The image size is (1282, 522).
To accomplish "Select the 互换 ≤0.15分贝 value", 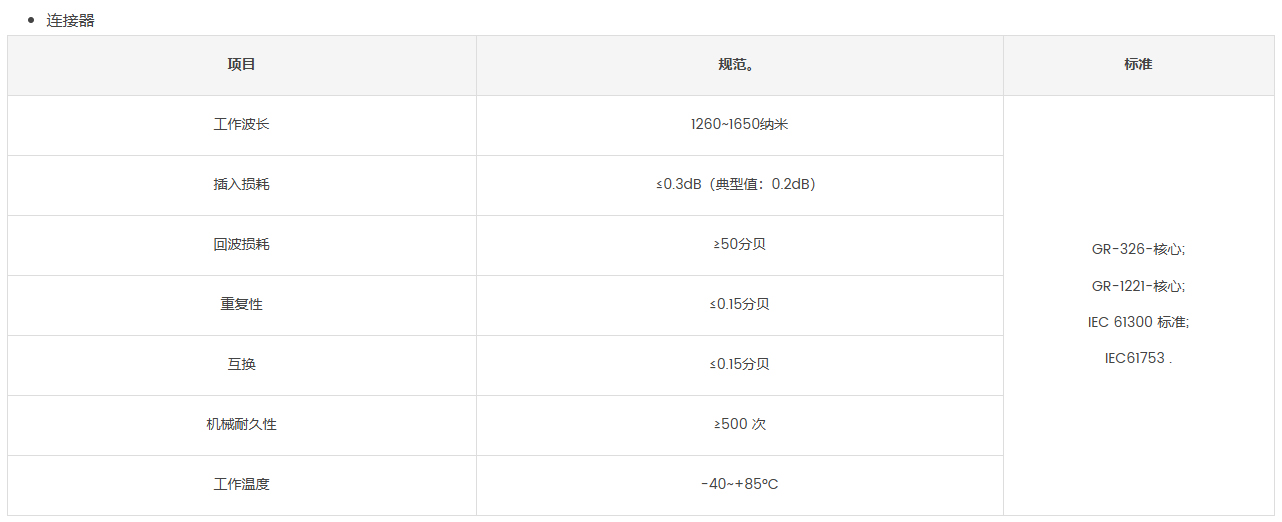I will [x=740, y=365].
